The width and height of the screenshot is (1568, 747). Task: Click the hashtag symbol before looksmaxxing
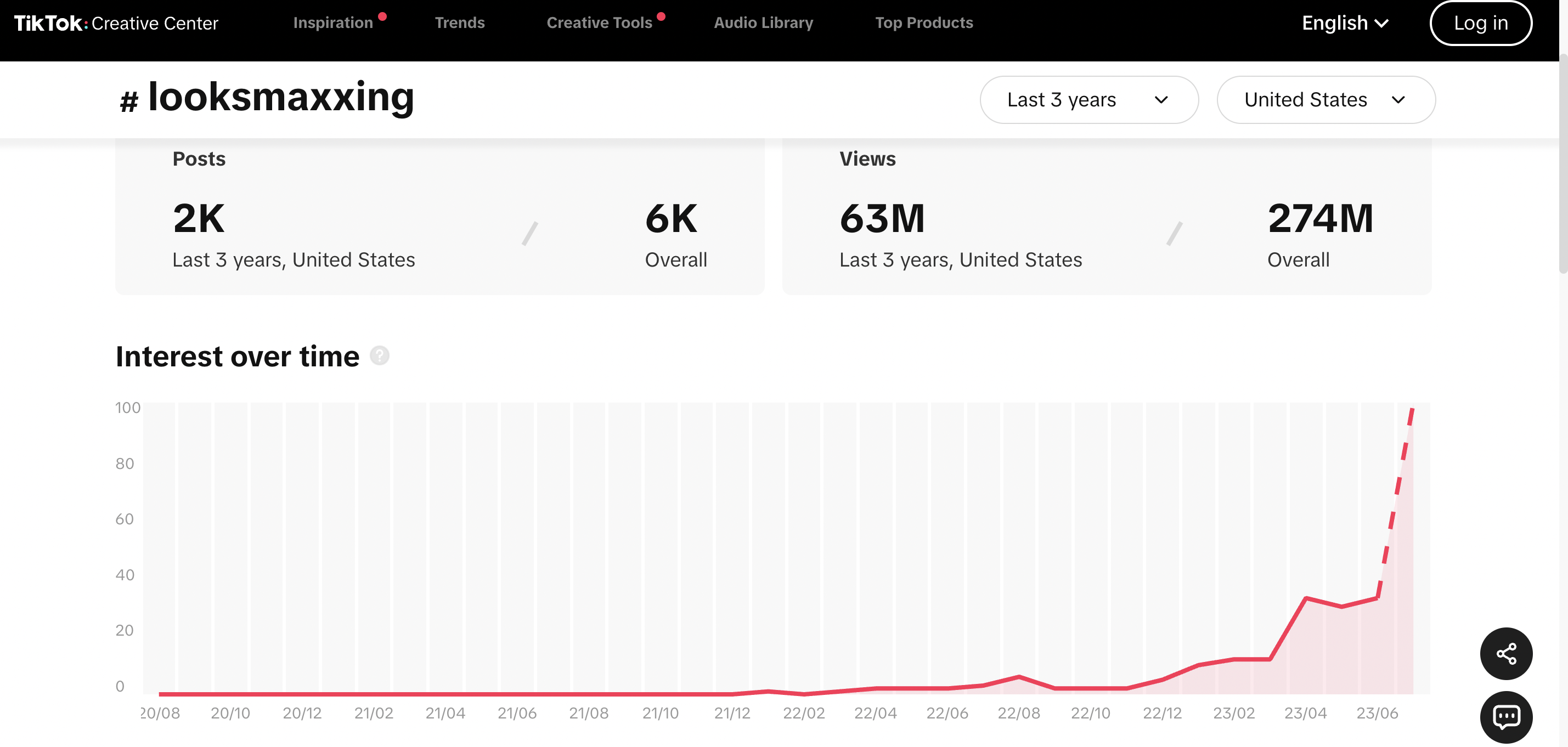tap(128, 101)
